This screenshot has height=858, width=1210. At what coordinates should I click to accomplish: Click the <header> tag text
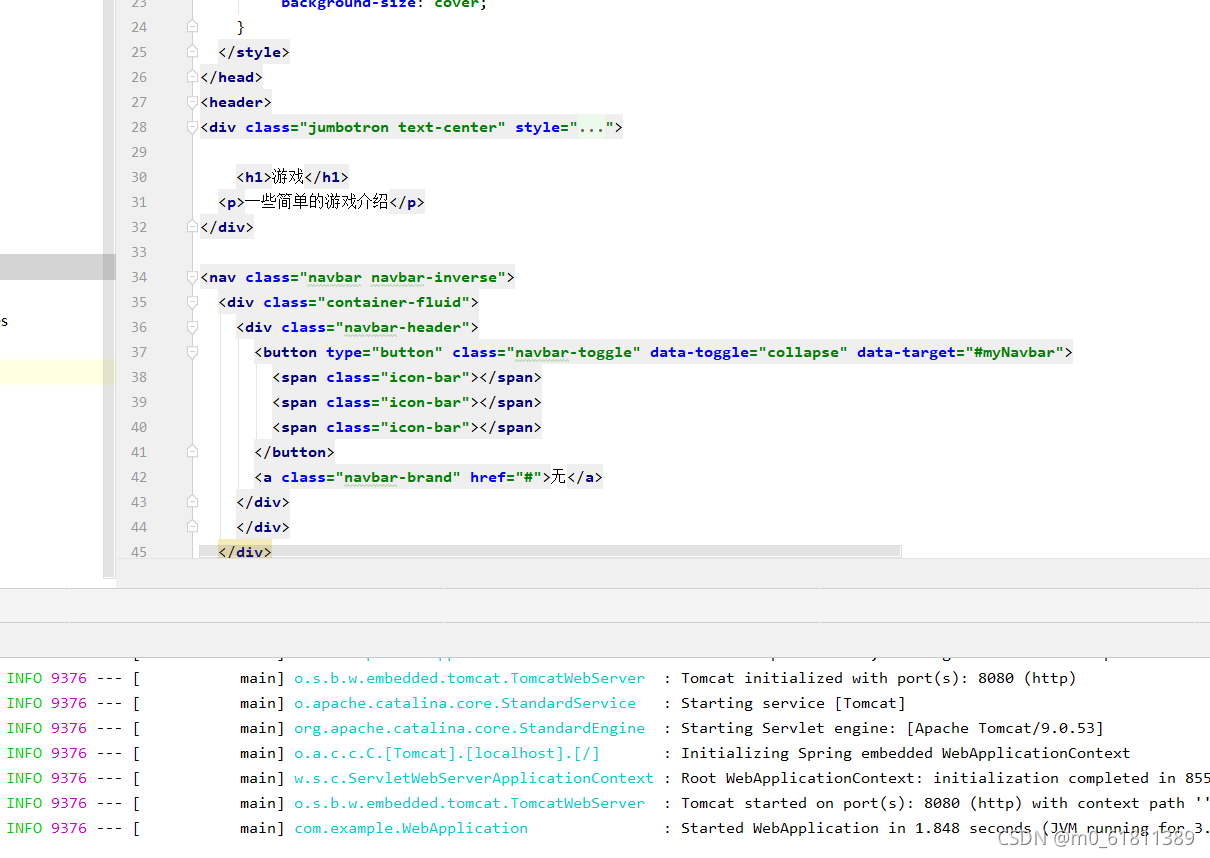click(x=236, y=102)
